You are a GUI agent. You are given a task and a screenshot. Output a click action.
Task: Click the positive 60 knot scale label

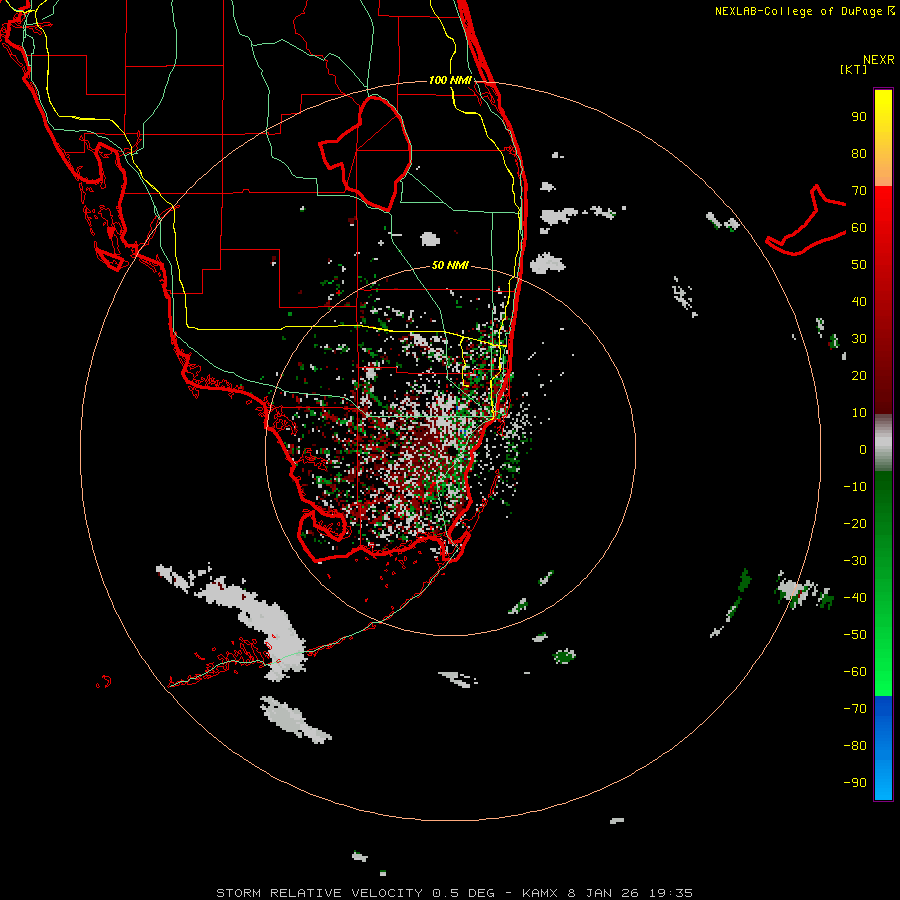pos(859,228)
